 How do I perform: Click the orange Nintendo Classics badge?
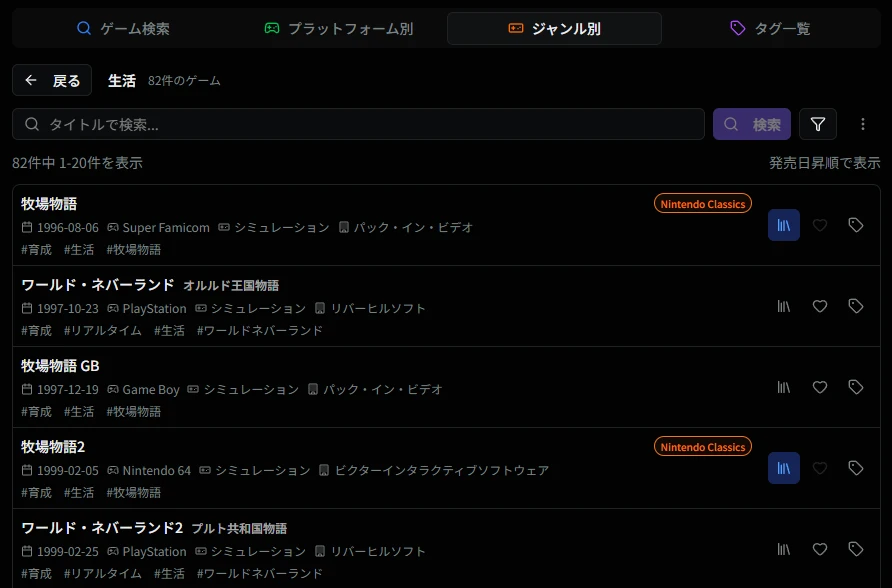tap(702, 203)
